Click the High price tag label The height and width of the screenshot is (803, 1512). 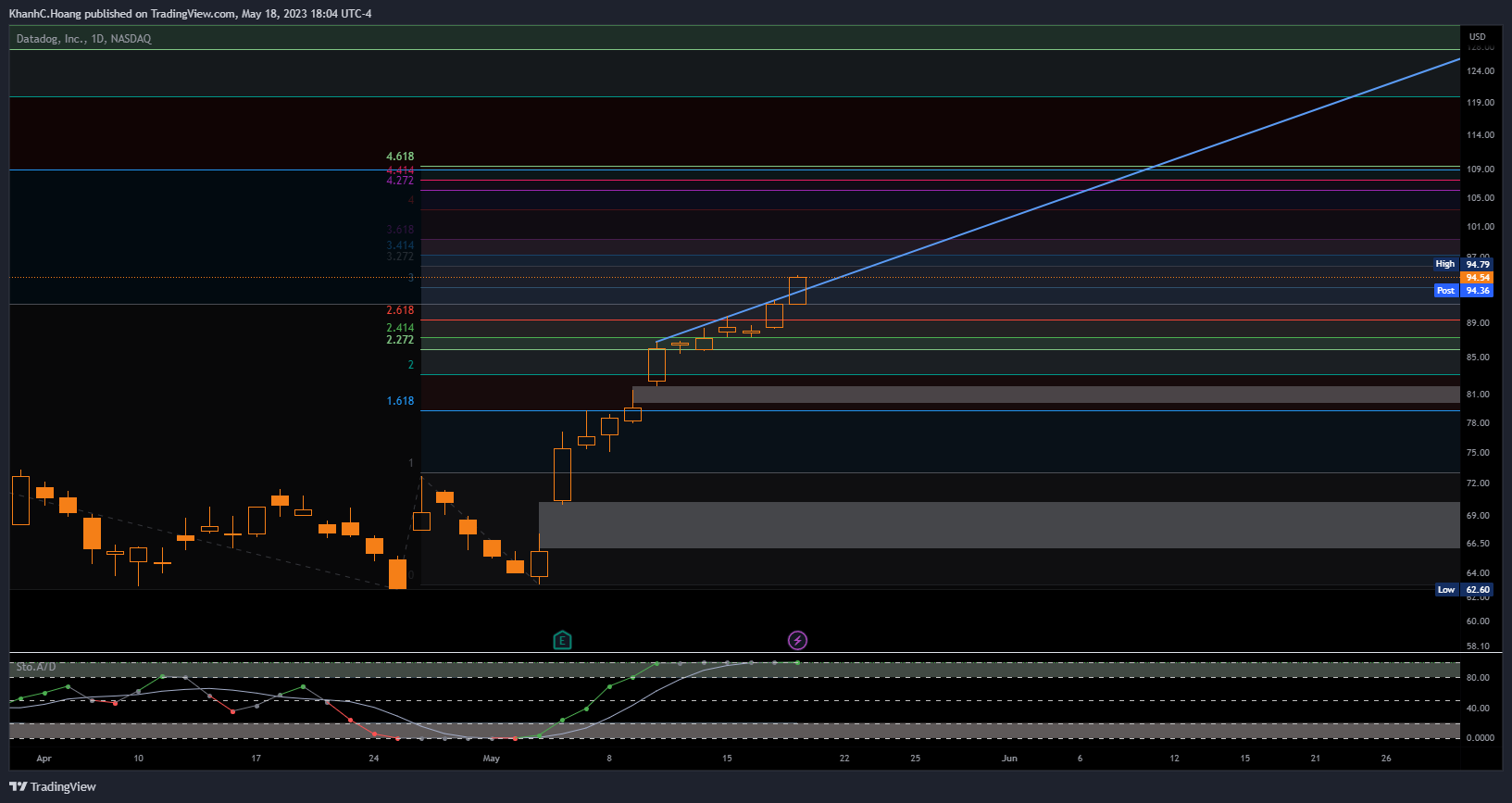[1445, 264]
